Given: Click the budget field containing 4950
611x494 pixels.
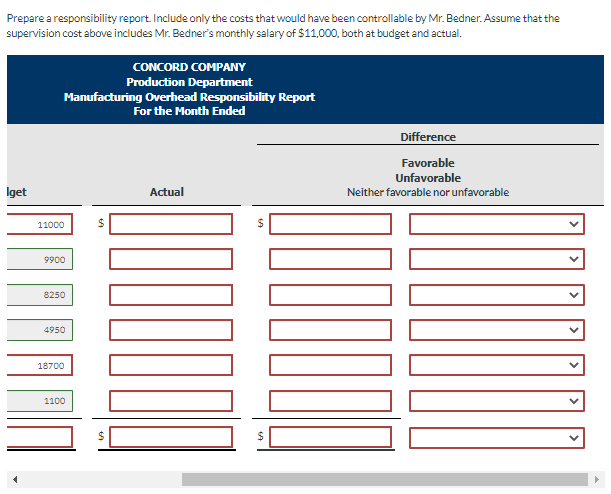Looking at the screenshot, I should pos(40,330).
